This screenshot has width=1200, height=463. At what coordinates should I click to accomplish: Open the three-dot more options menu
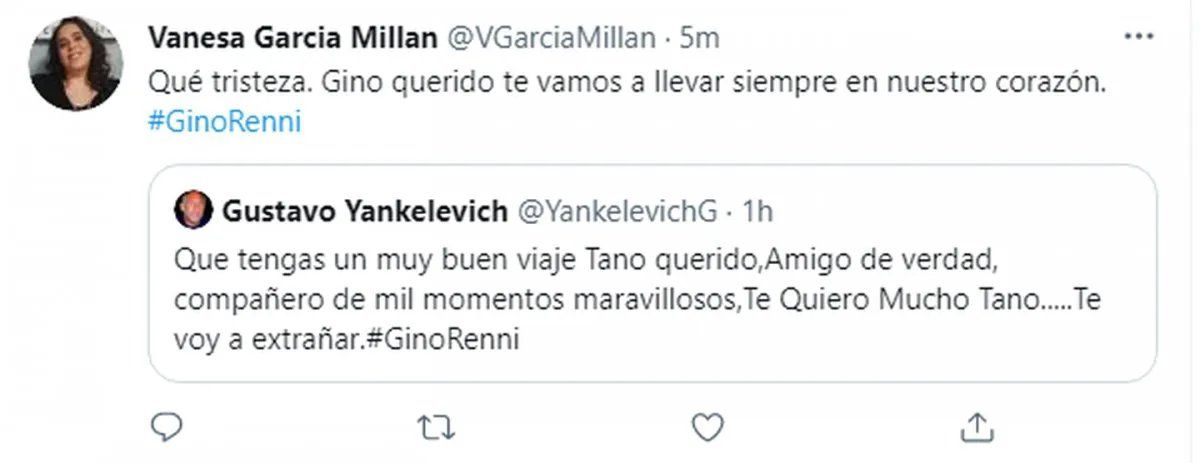(1140, 38)
